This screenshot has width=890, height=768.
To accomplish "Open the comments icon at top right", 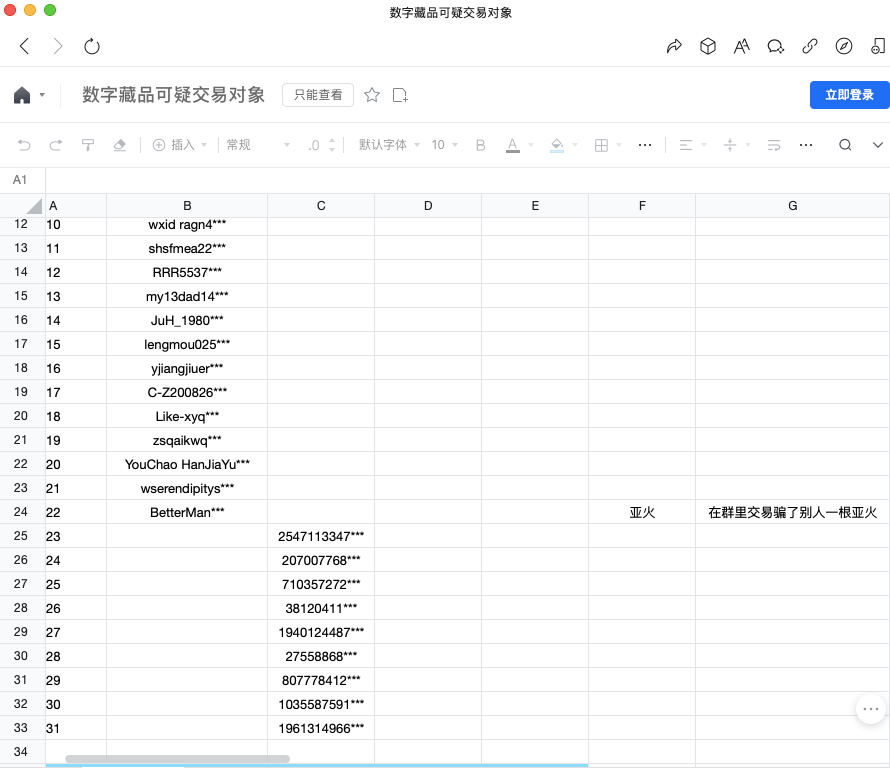I will coord(776,46).
